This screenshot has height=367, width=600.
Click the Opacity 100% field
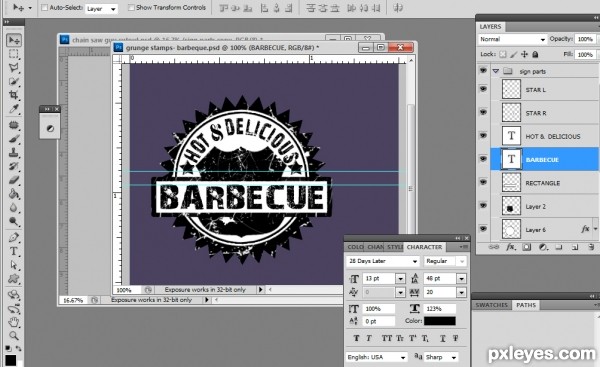585,39
